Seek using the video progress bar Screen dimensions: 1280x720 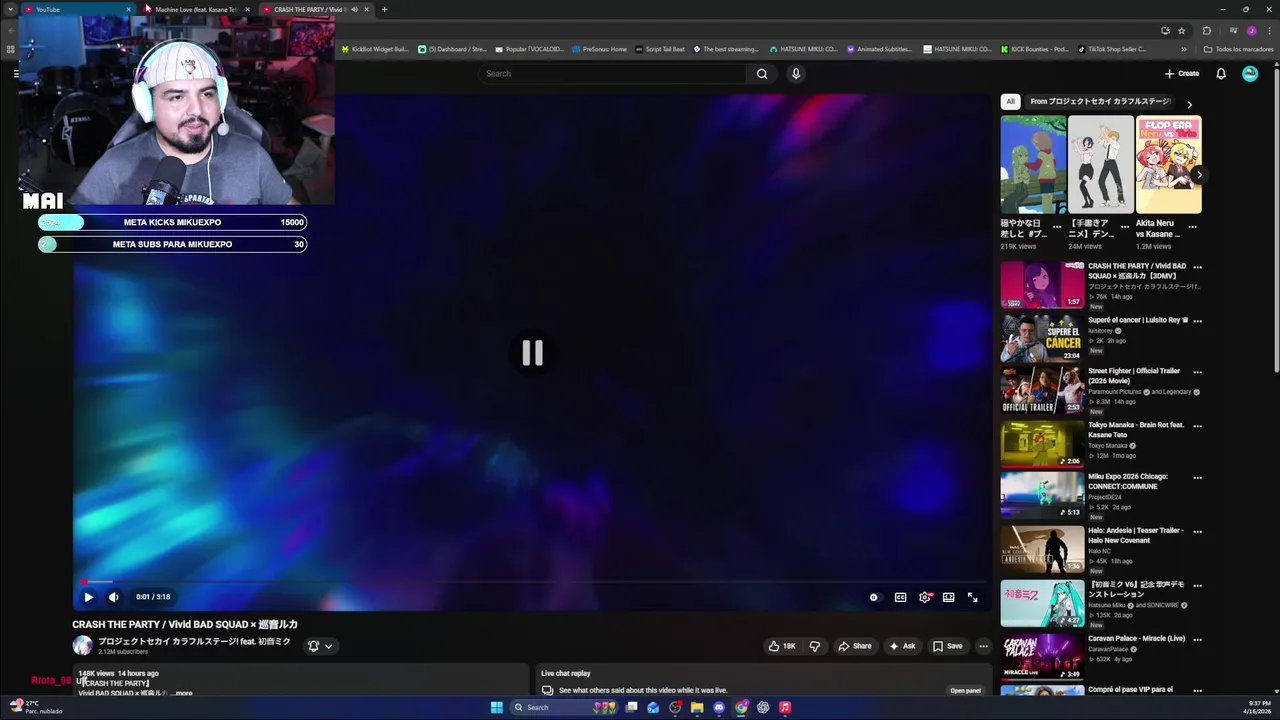pos(532,581)
